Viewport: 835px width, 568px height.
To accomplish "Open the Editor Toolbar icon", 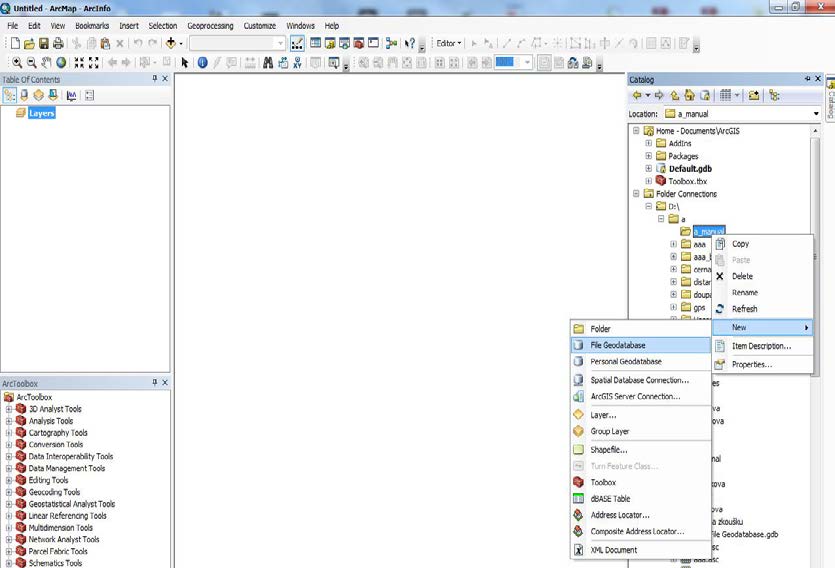I will [x=297, y=43].
